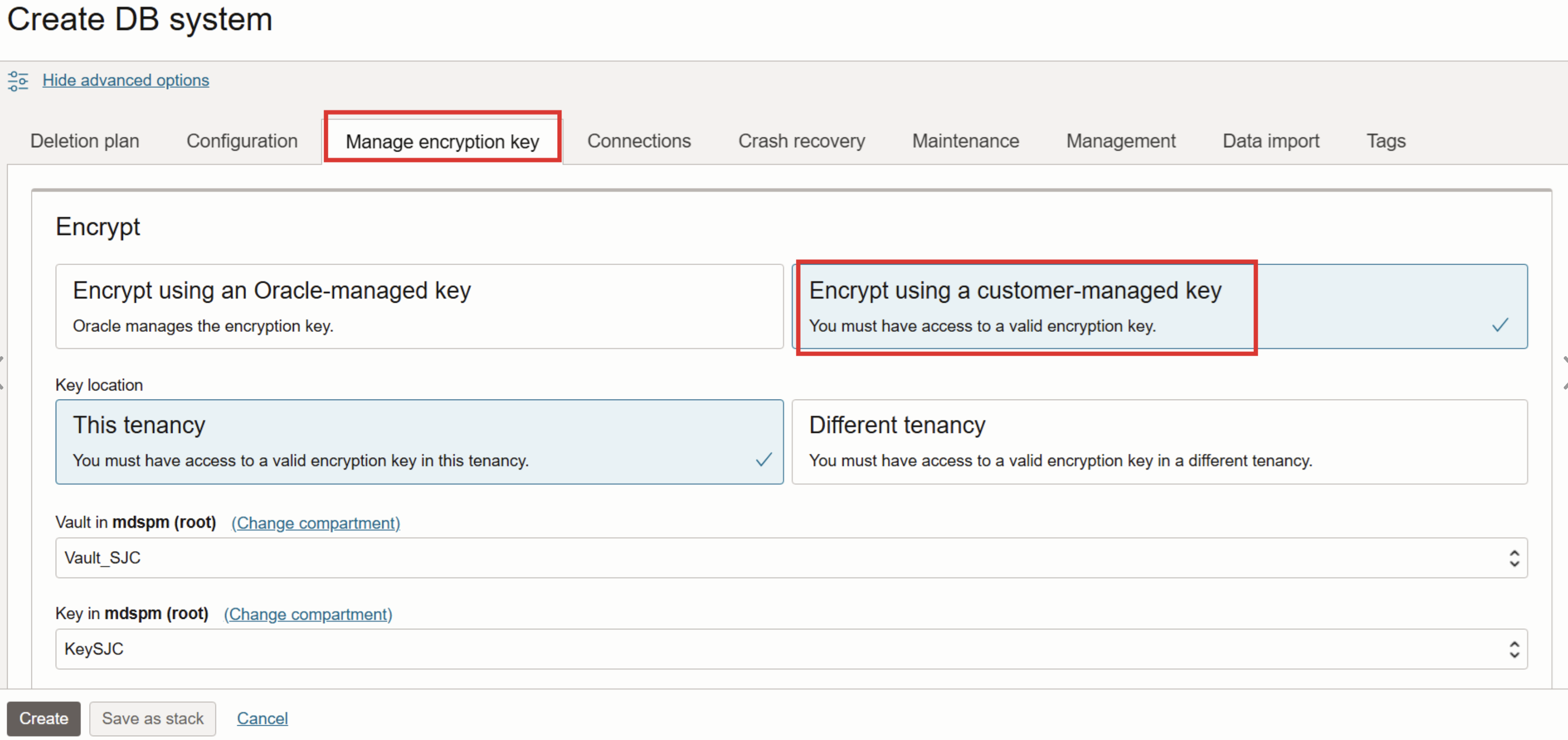Click the advanced options sliders icon
Viewport: 1568px width, 740px height.
[18, 81]
